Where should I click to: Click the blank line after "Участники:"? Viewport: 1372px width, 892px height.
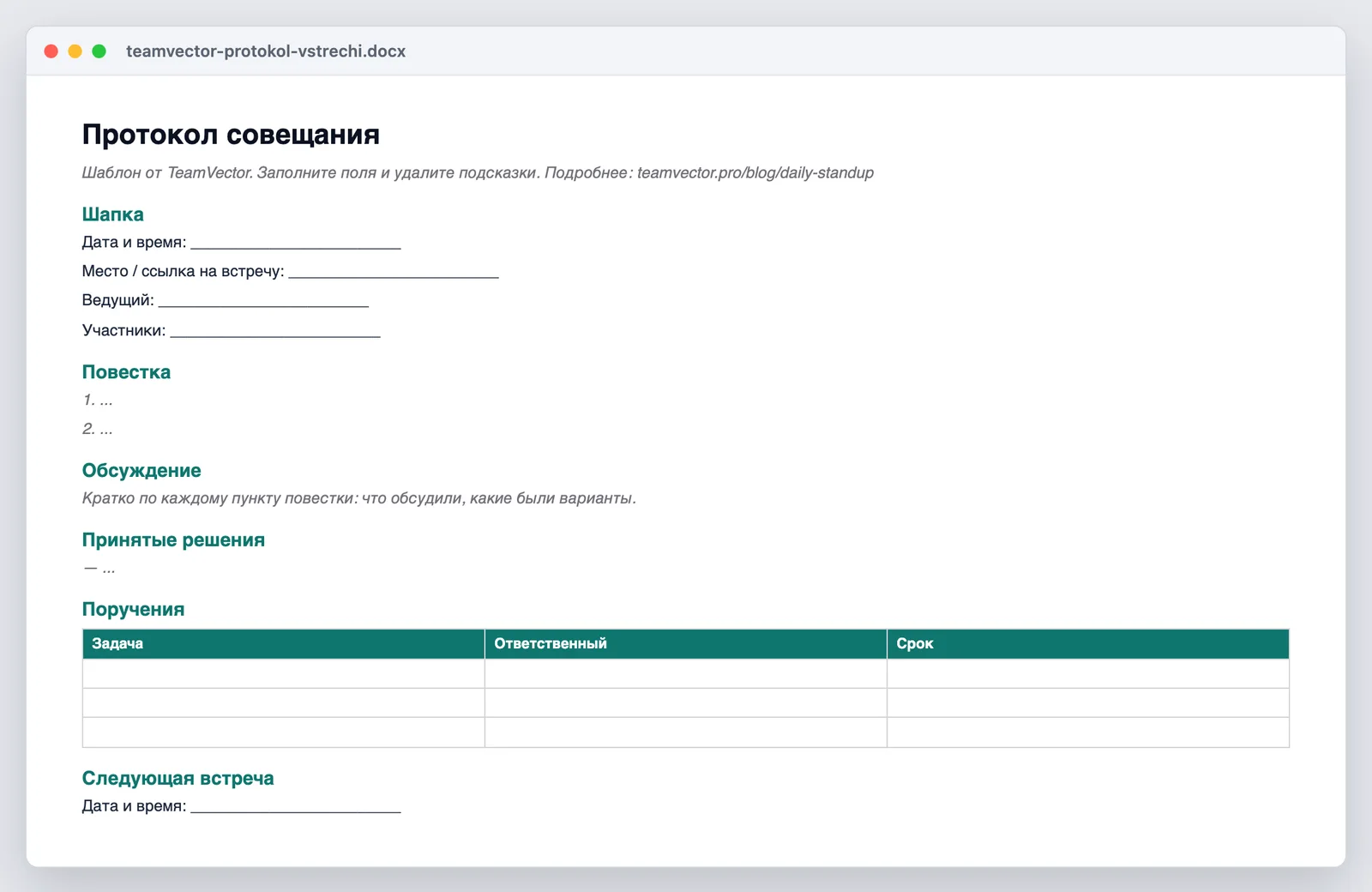tap(275, 331)
